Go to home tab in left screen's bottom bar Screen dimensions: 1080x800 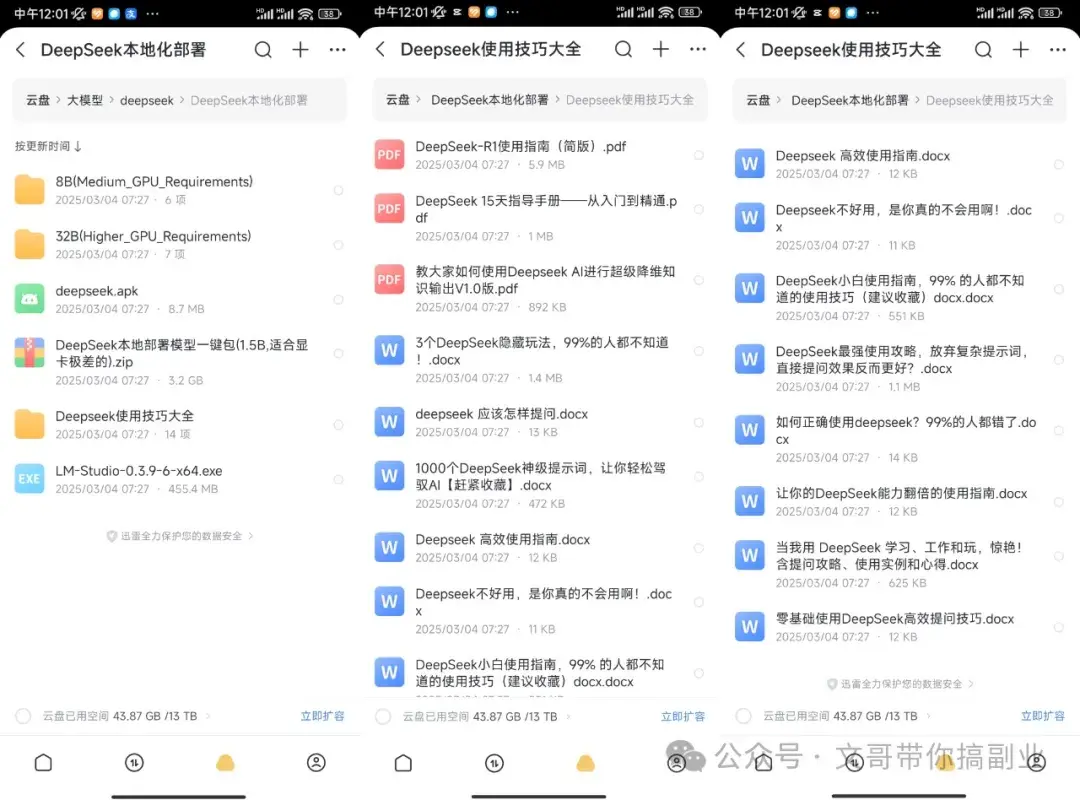(43, 762)
